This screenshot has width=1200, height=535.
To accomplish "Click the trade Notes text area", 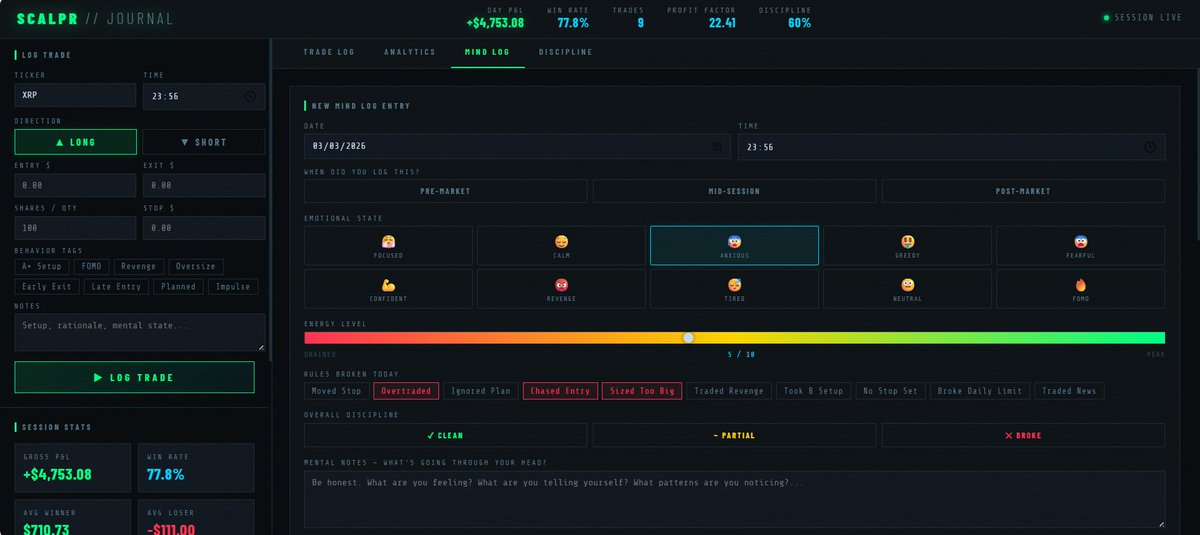I will [x=140, y=332].
